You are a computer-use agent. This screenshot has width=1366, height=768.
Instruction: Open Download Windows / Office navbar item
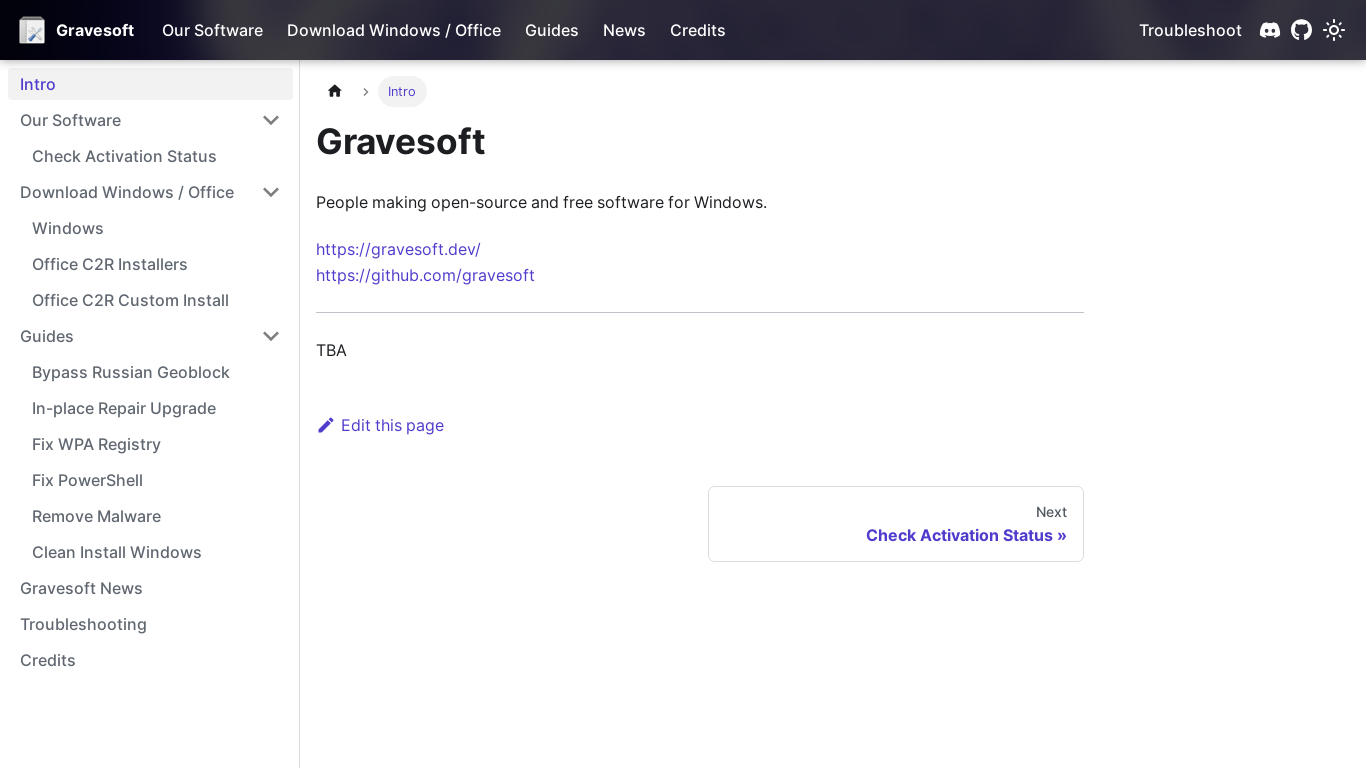coord(394,30)
